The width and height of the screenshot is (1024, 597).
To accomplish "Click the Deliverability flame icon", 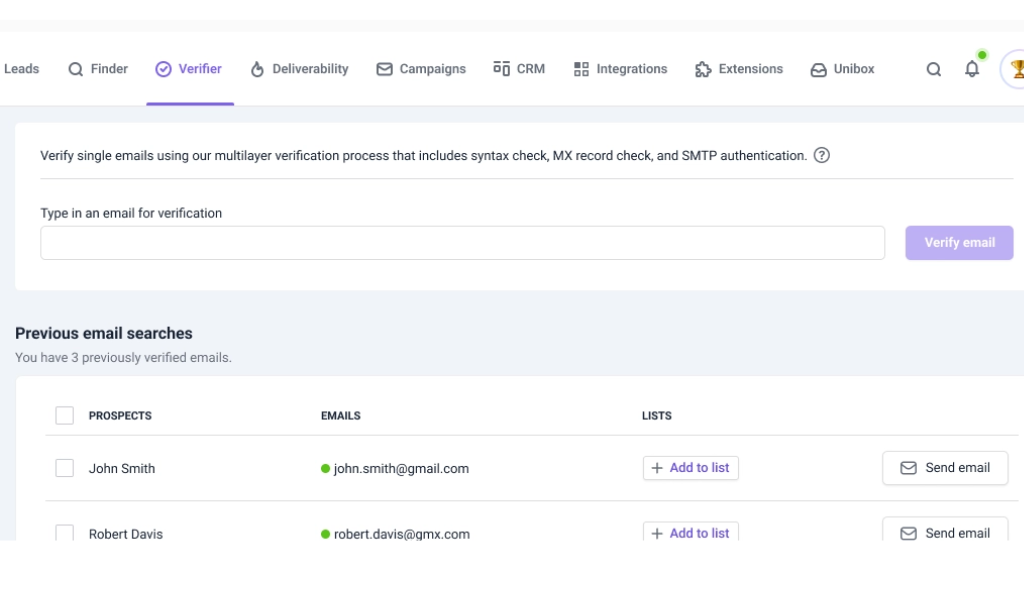I will 257,69.
